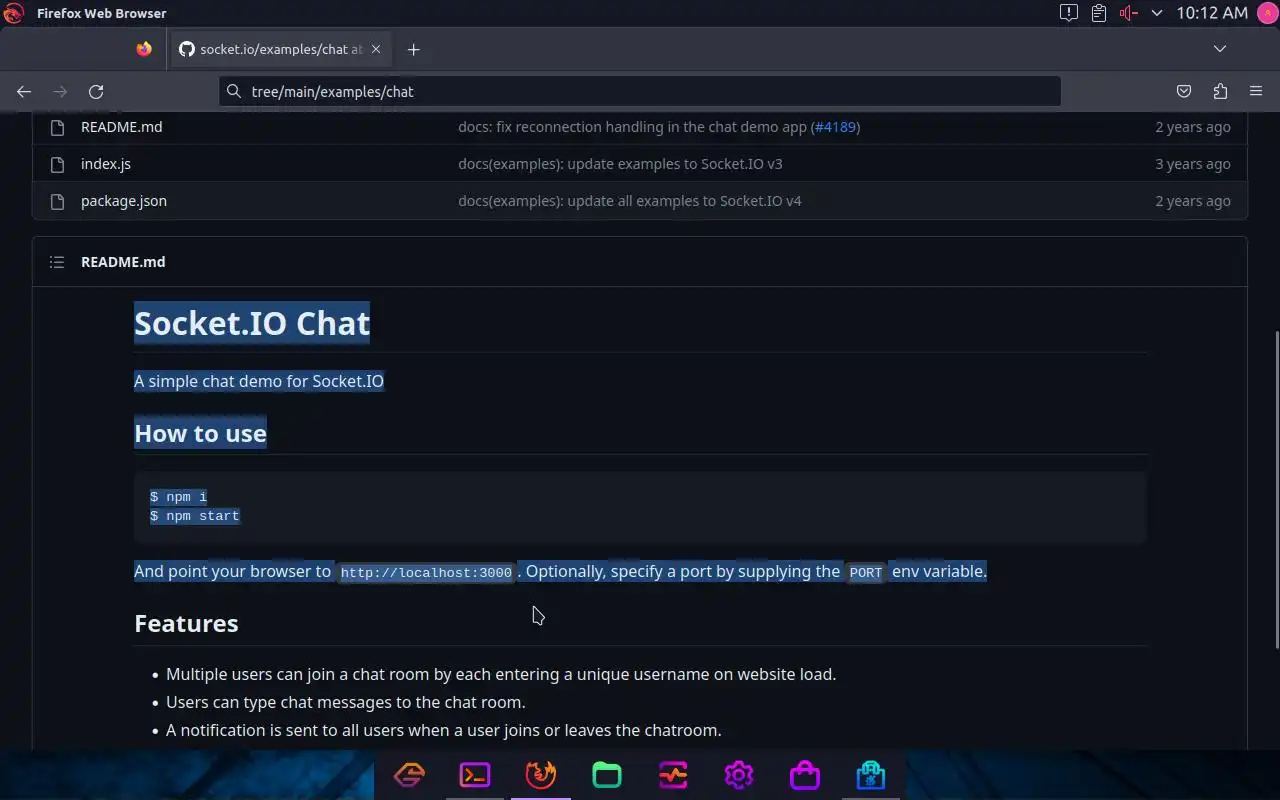Click the 'How to use' heading
The height and width of the screenshot is (800, 1280).
200,433
